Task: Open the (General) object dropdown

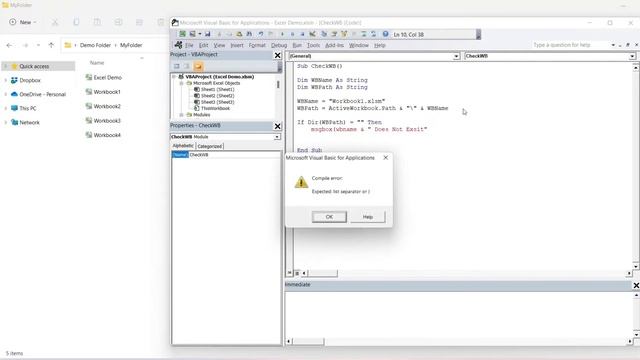Action: (x=456, y=56)
